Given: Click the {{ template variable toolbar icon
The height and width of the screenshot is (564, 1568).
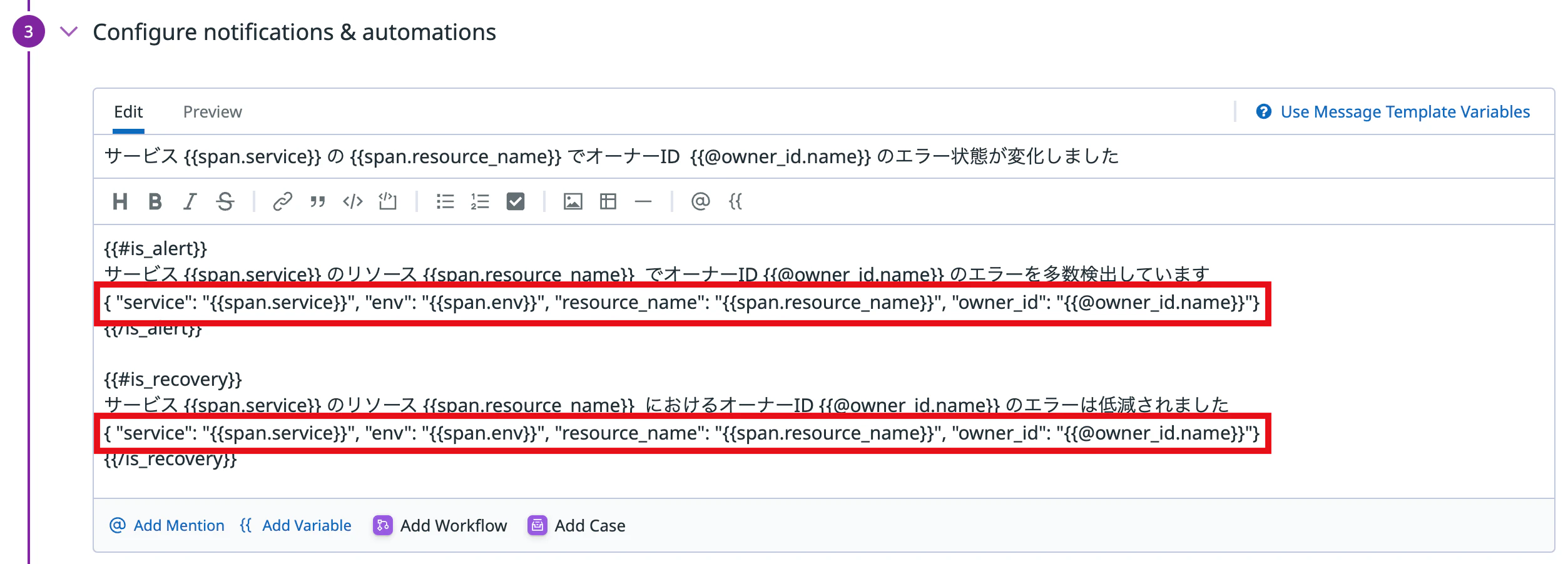Looking at the screenshot, I should click(x=736, y=201).
